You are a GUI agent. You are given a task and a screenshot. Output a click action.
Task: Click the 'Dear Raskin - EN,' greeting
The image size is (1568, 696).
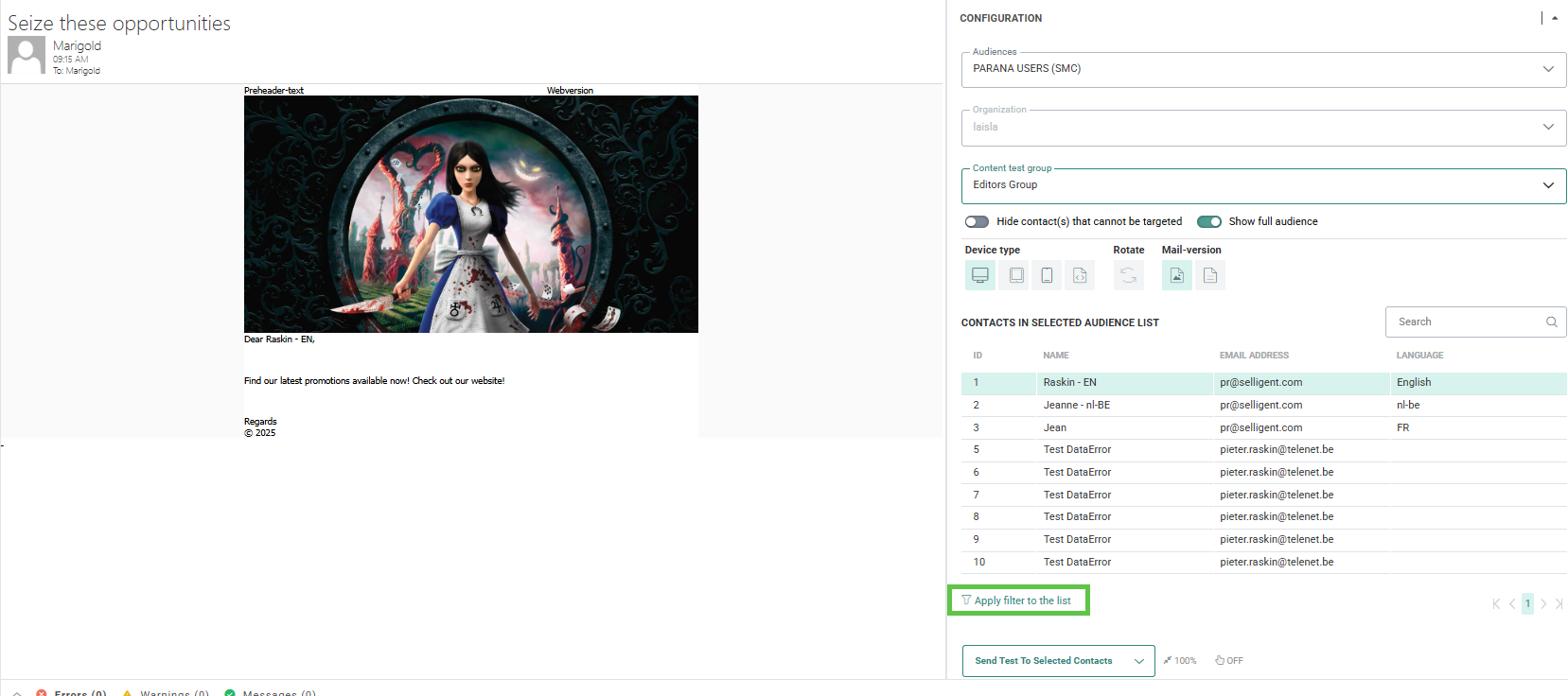point(279,339)
